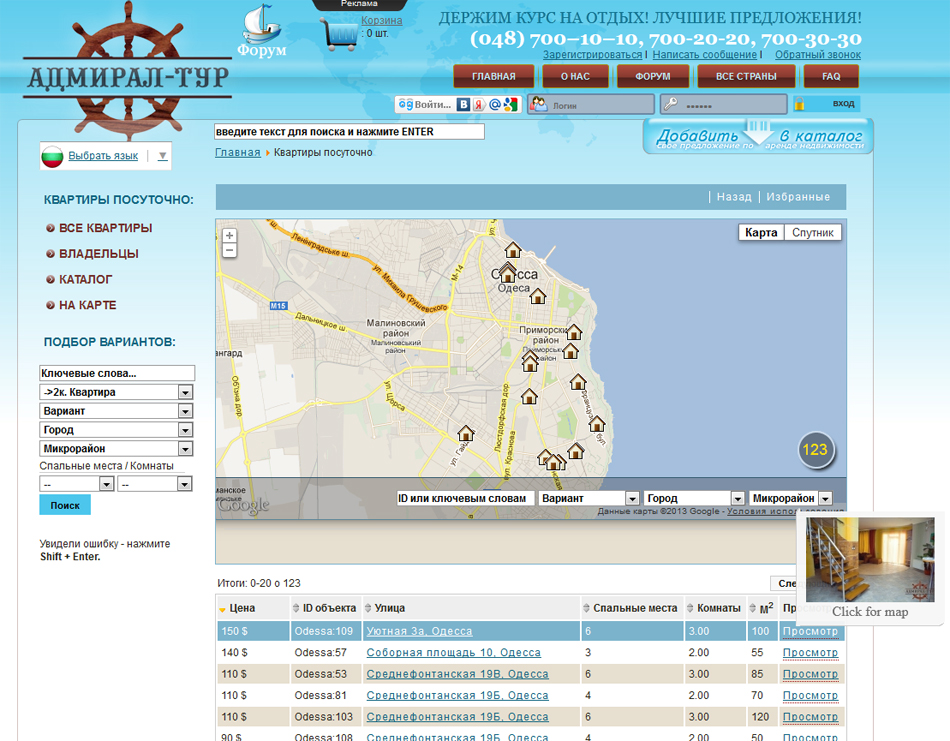Click Выбрать язык link
This screenshot has height=741, width=950.
tap(103, 156)
